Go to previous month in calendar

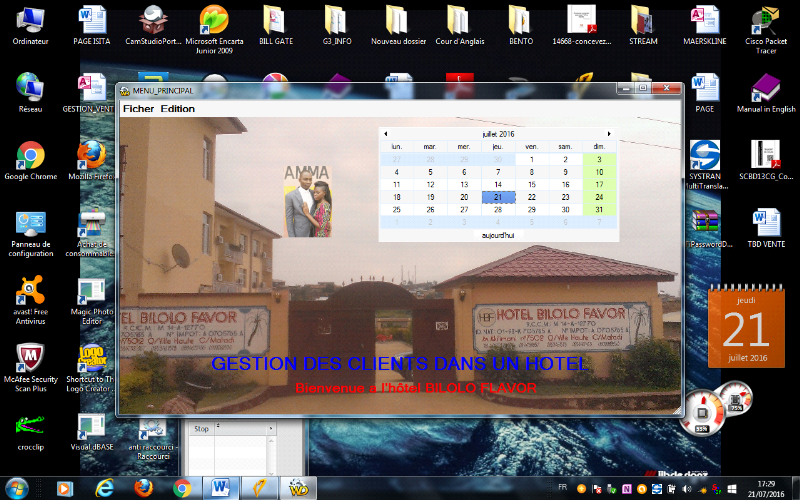click(386, 134)
